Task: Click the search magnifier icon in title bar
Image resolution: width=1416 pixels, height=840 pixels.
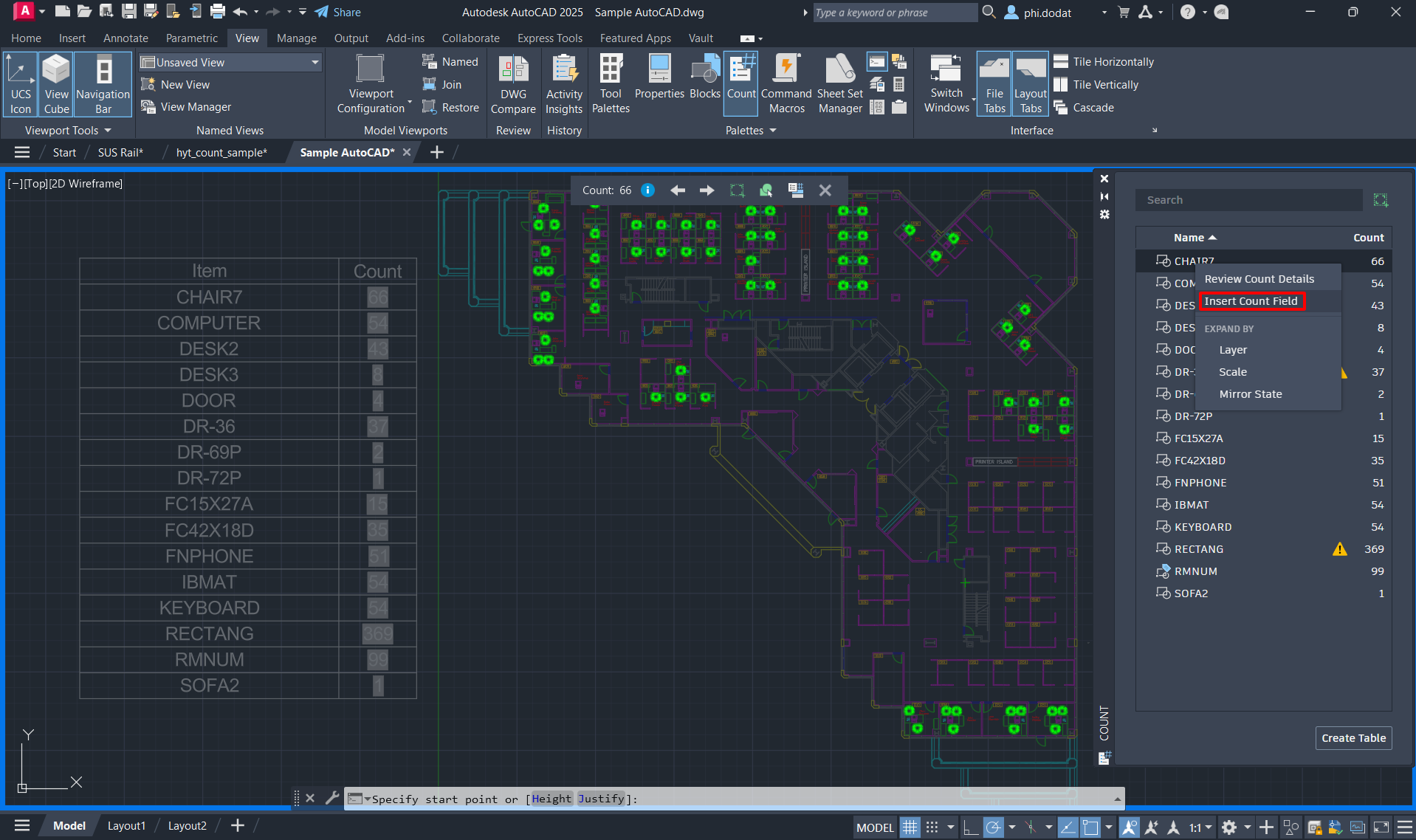Action: click(989, 12)
